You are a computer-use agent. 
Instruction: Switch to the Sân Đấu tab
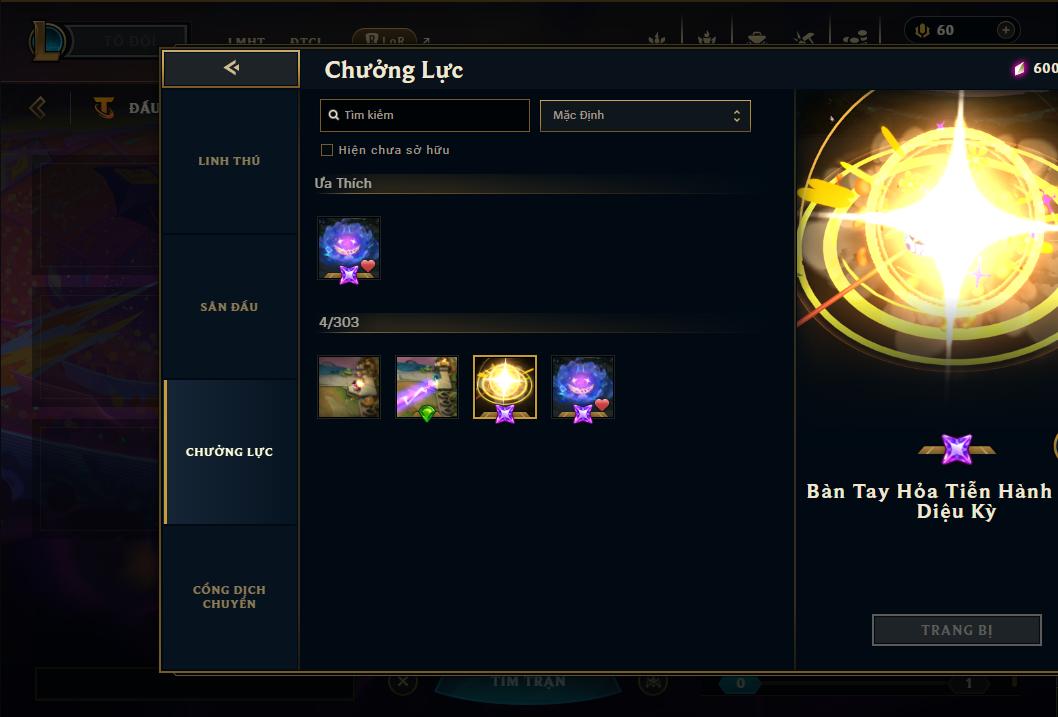231,307
